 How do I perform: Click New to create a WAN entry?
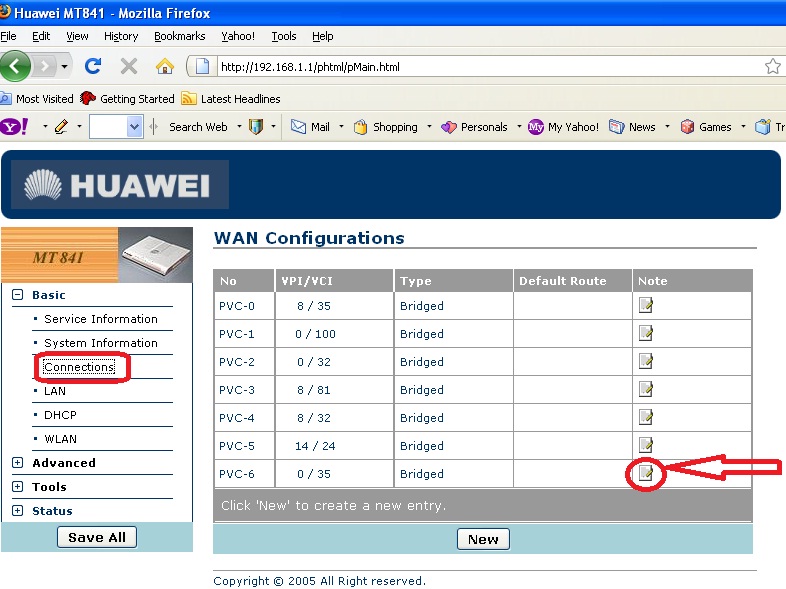[483, 539]
